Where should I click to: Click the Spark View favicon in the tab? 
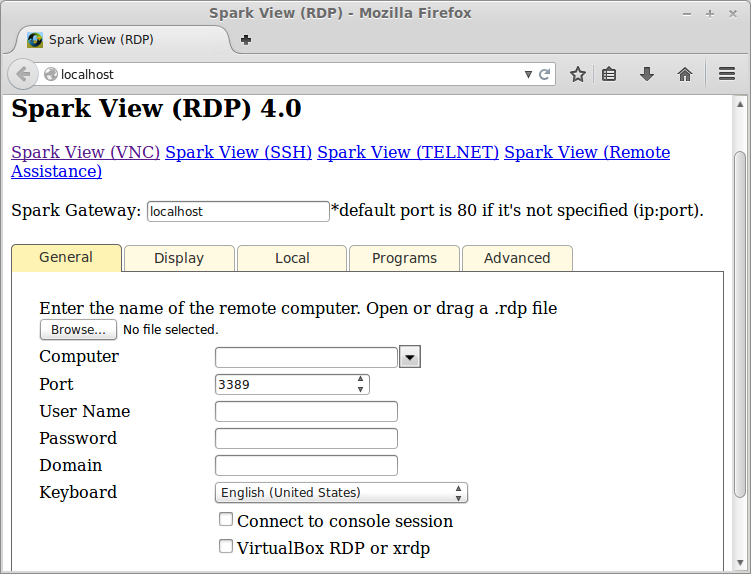(34, 40)
